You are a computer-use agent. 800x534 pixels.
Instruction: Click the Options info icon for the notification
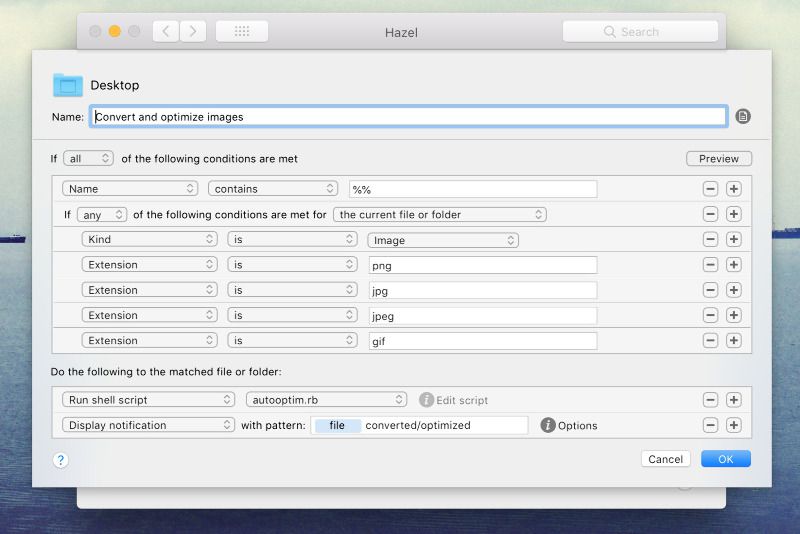tap(548, 425)
